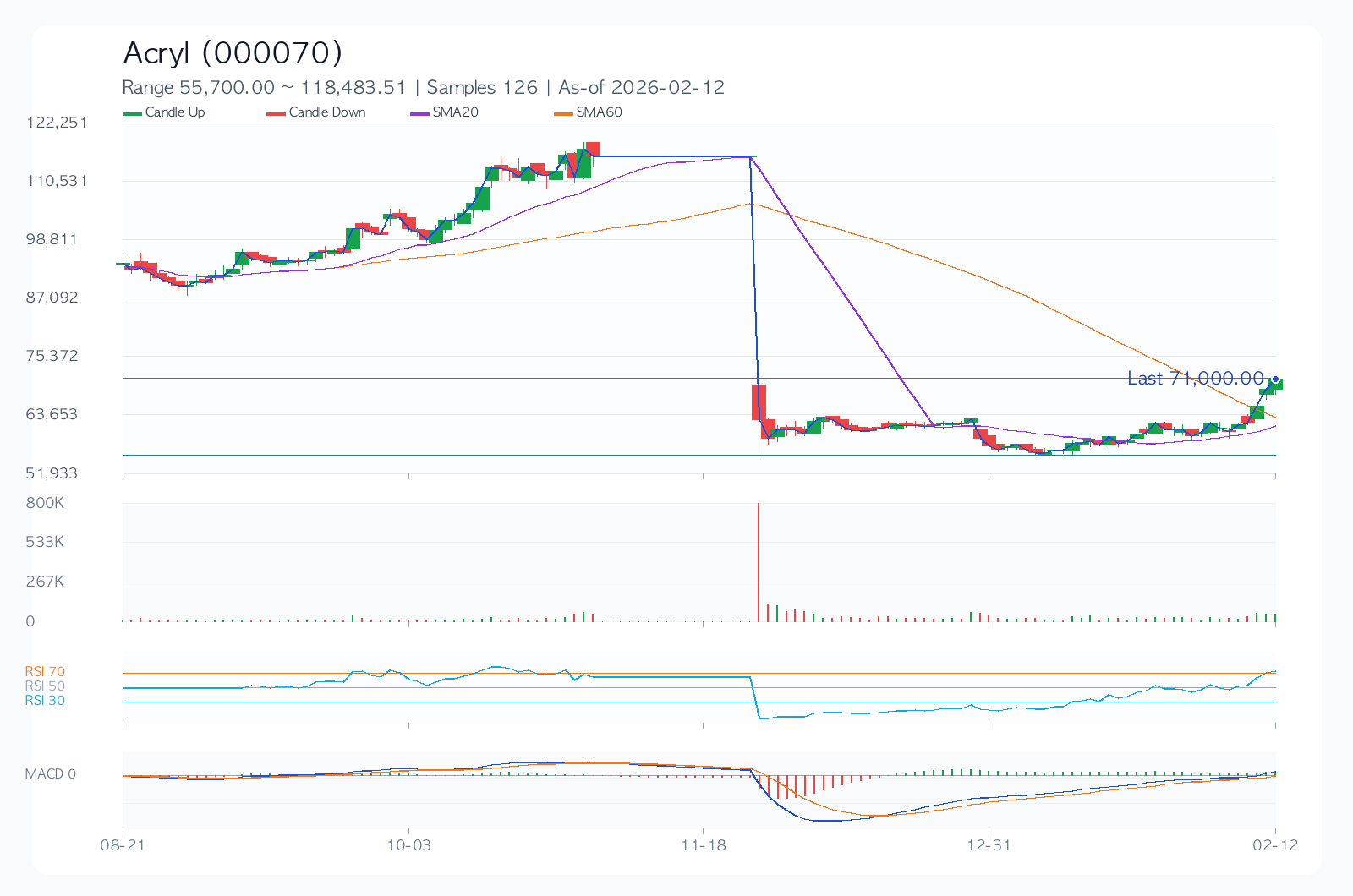Screen dimensions: 1353x896
Task: Click the tall red volume spike bar
Action: 759,562
